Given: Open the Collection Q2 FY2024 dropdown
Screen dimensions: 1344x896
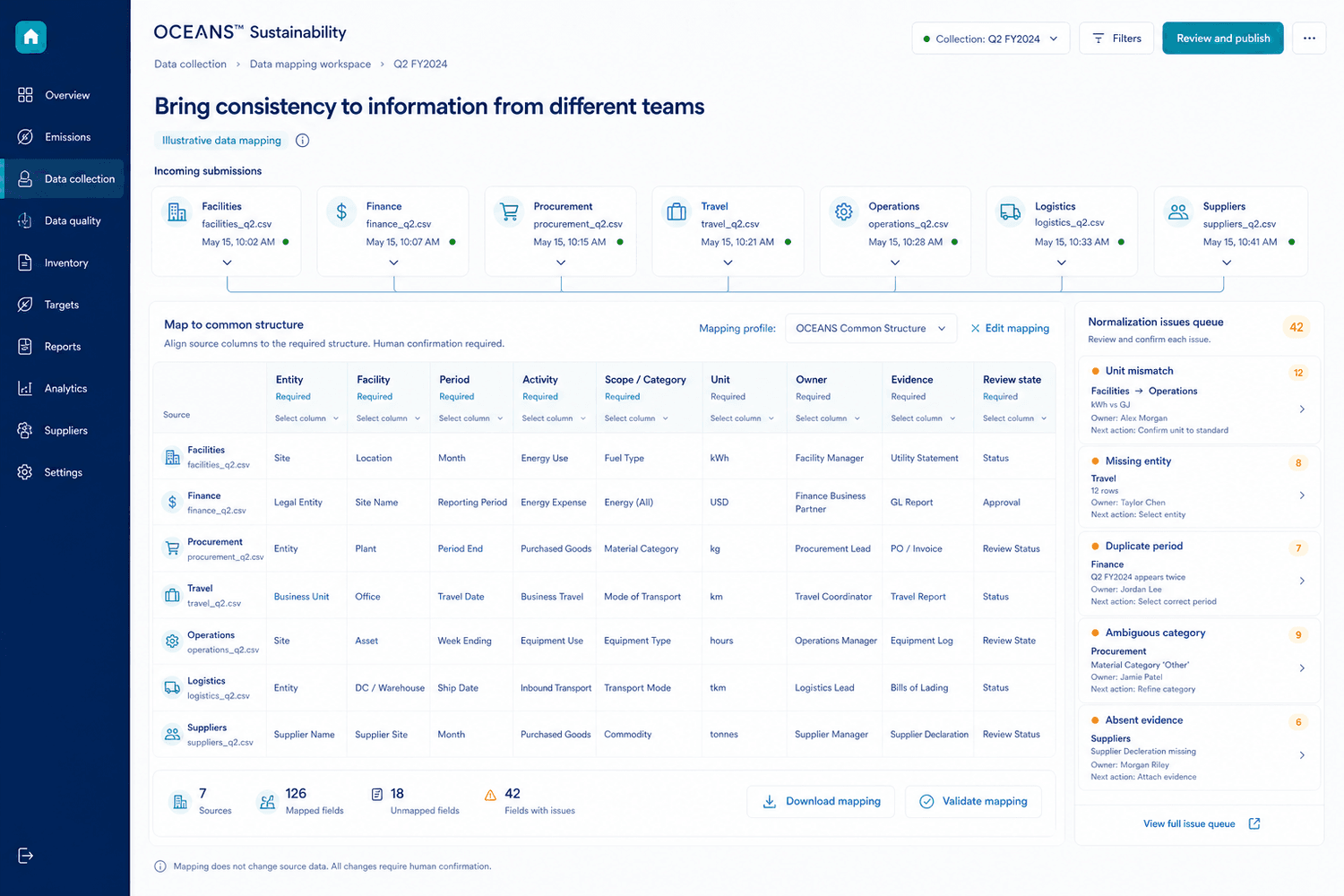Looking at the screenshot, I should click(991, 39).
